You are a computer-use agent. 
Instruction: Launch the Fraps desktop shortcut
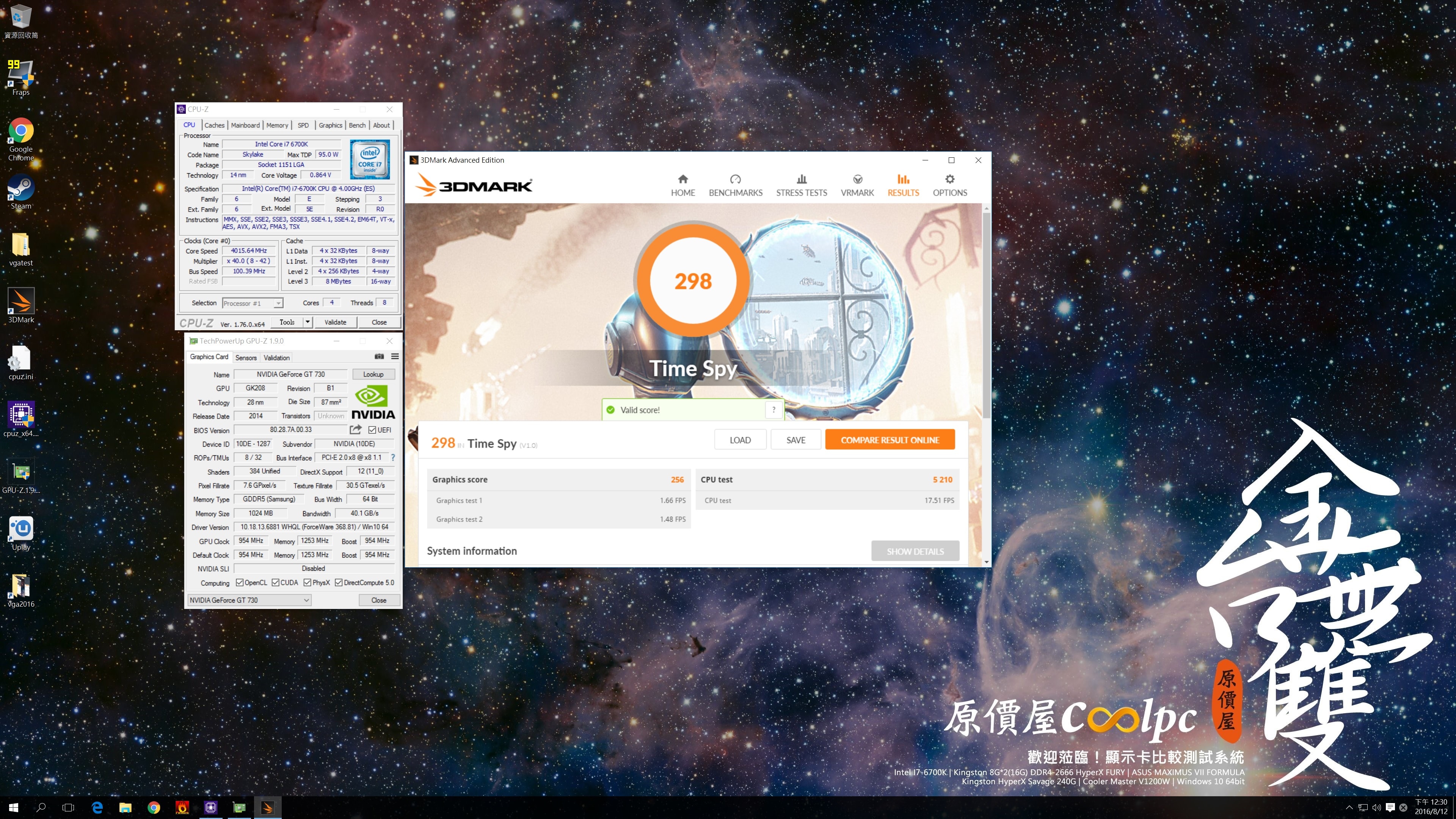[x=21, y=77]
